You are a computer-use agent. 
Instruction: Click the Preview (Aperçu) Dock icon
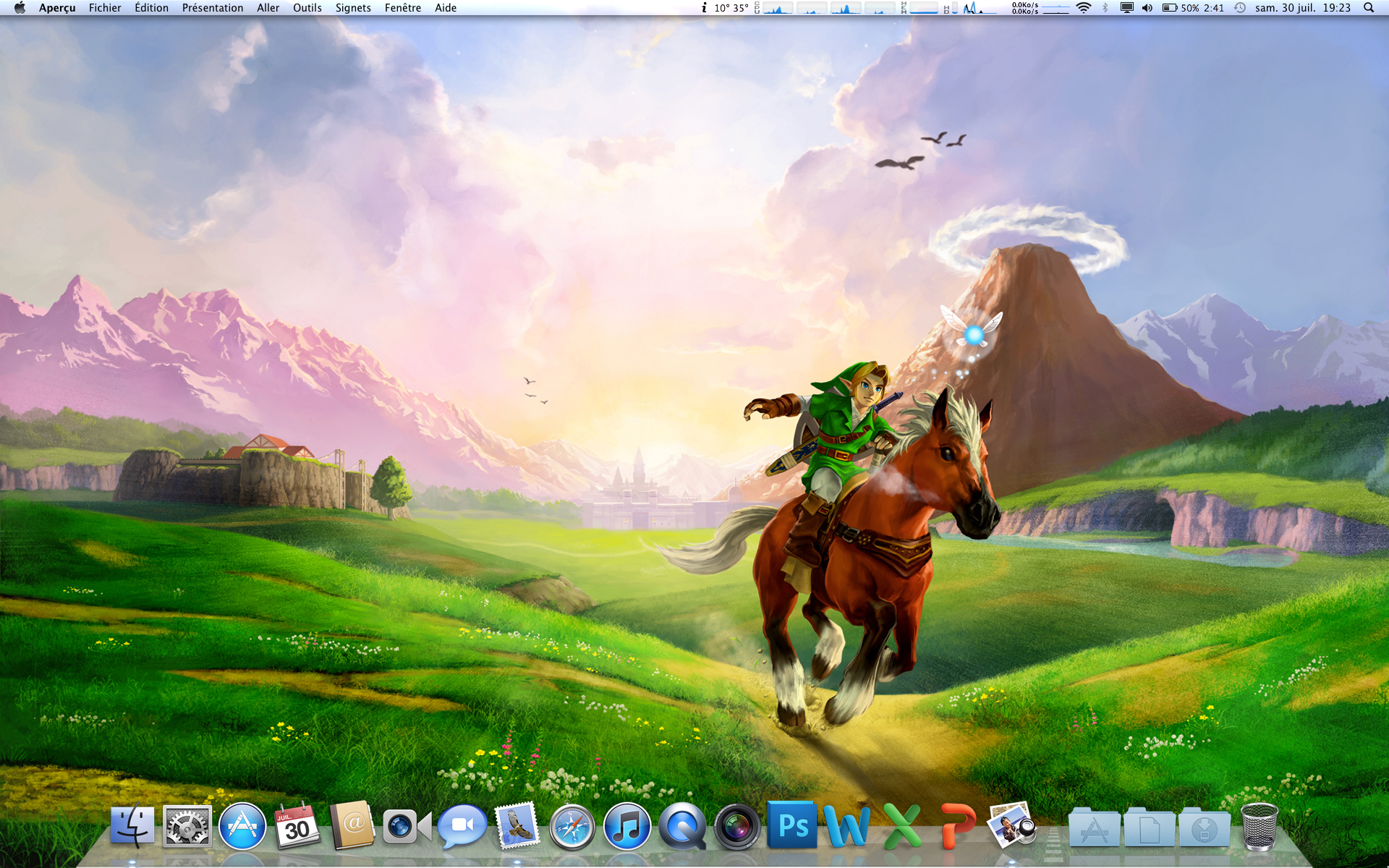[1012, 824]
